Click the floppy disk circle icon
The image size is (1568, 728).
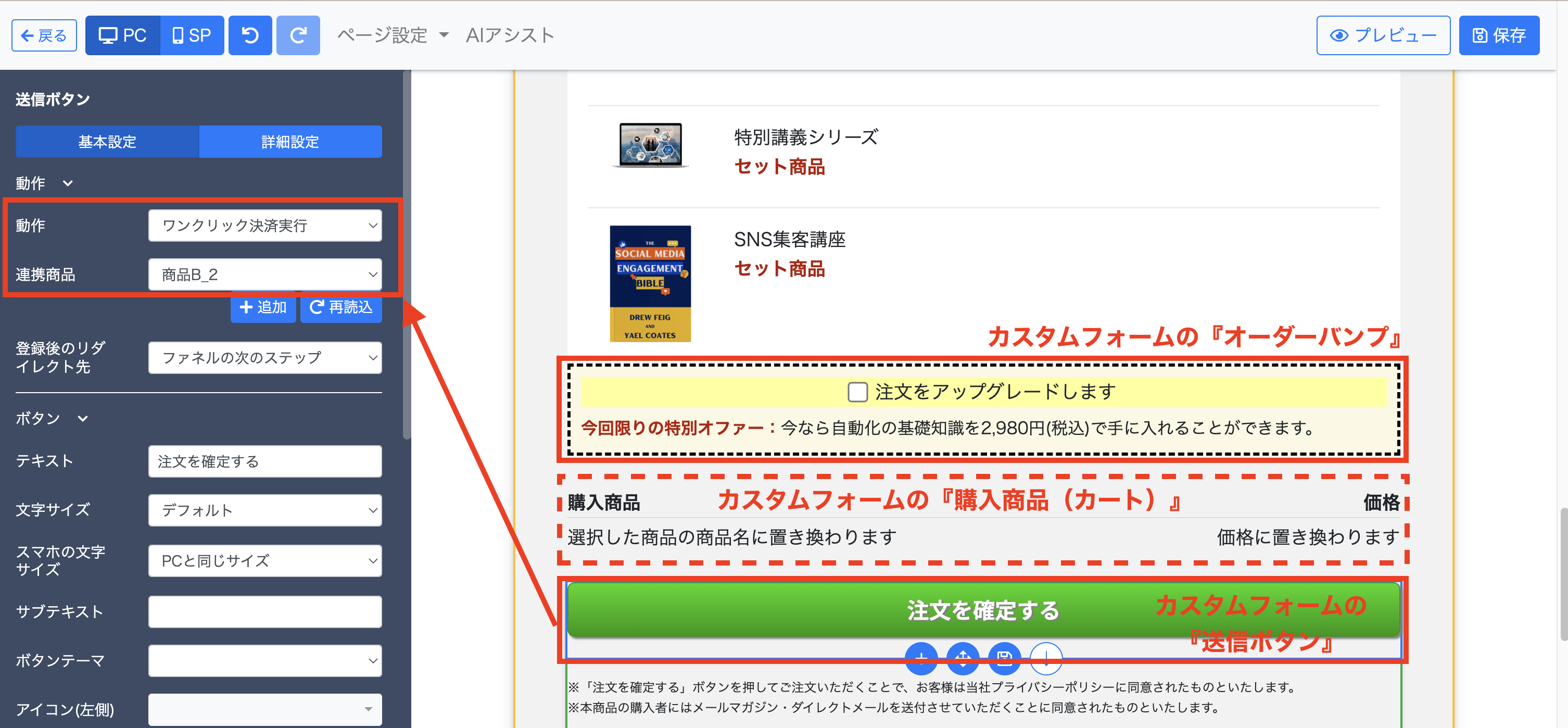point(1004,658)
